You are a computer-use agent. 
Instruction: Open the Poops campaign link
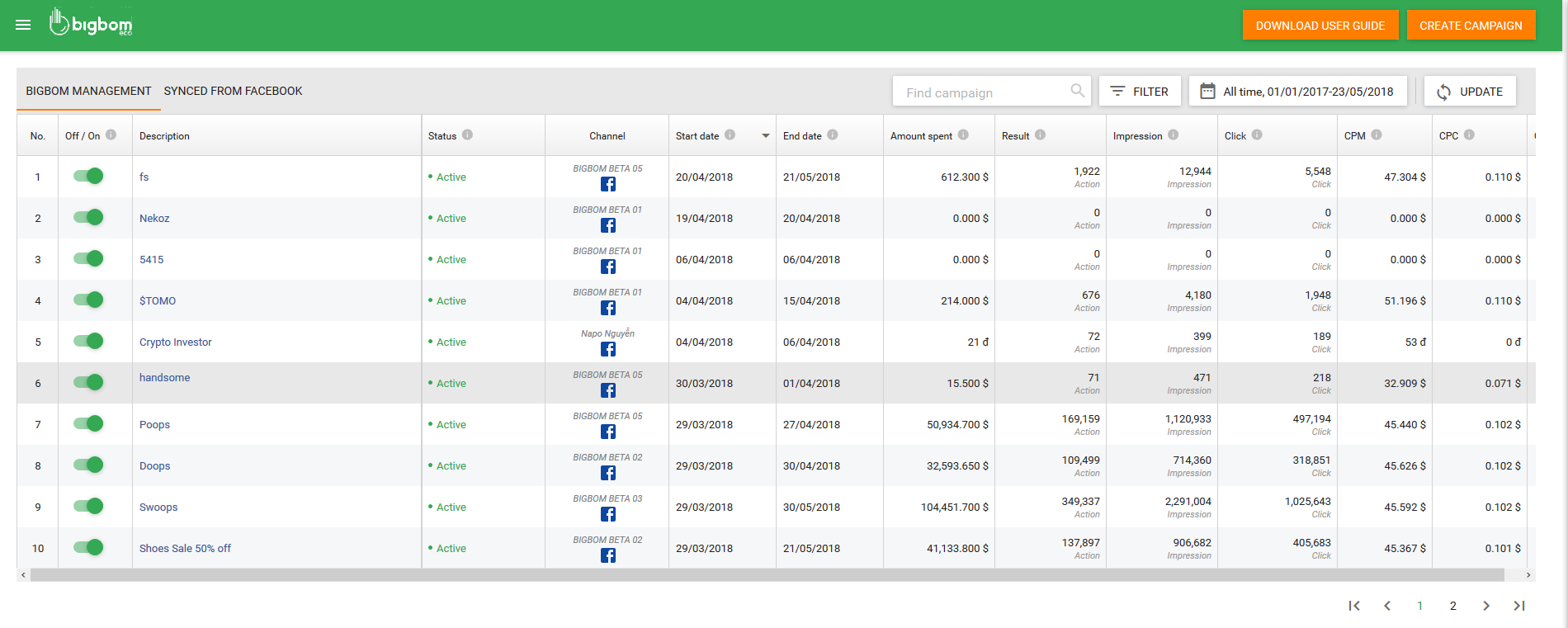pyautogui.click(x=154, y=425)
